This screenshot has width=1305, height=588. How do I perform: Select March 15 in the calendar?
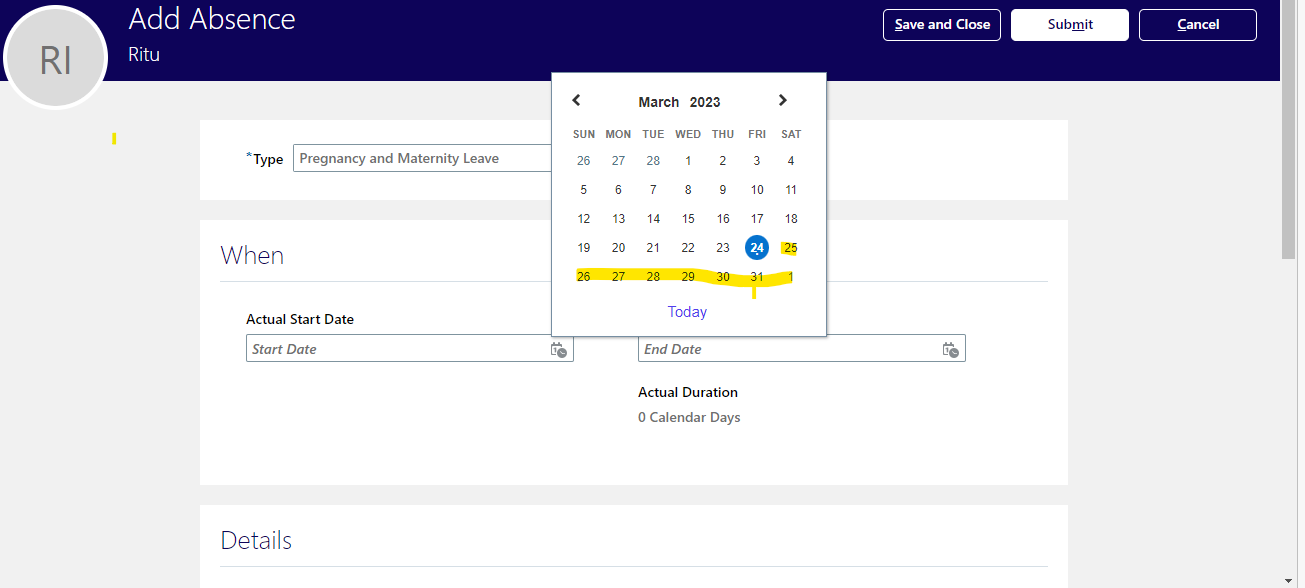click(688, 218)
